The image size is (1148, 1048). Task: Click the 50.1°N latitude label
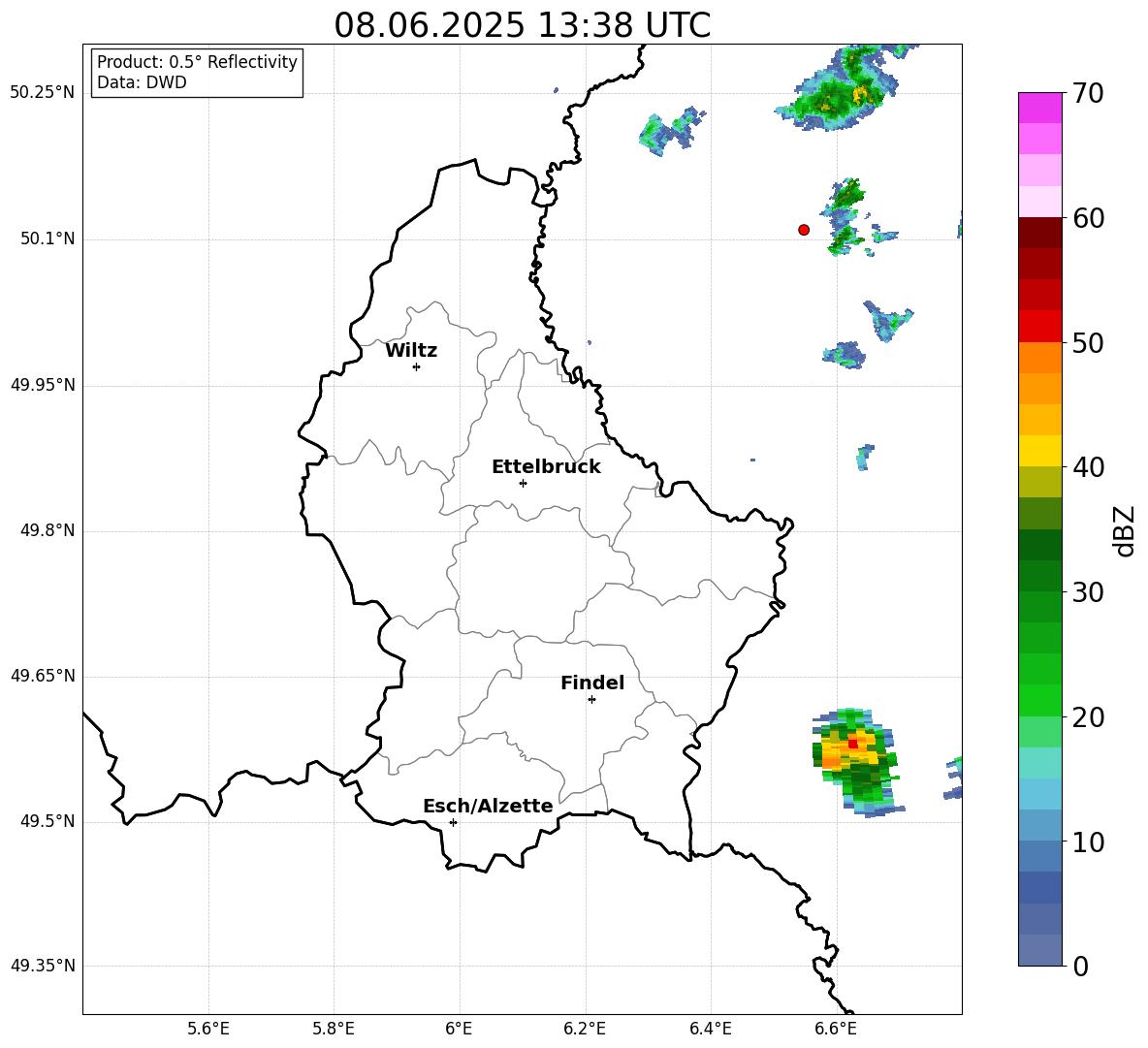tap(48, 239)
